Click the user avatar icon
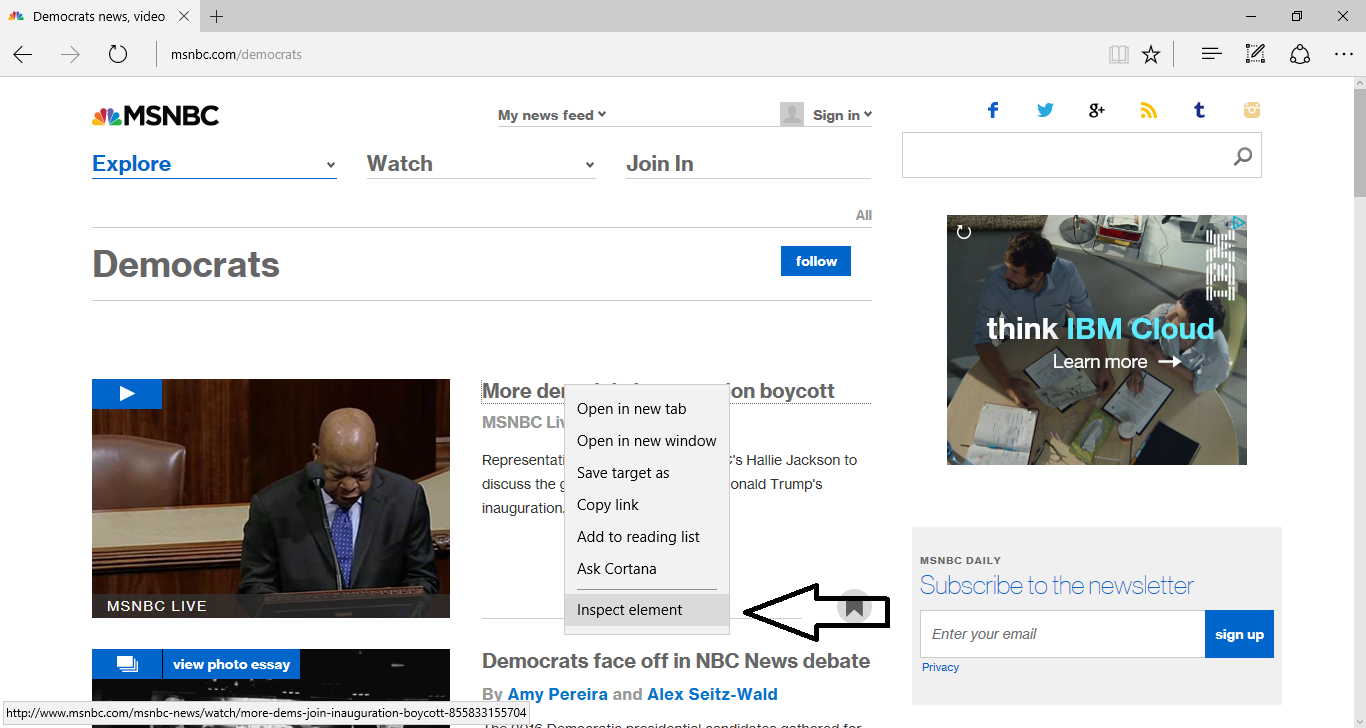Image resolution: width=1366 pixels, height=728 pixels. [x=792, y=114]
